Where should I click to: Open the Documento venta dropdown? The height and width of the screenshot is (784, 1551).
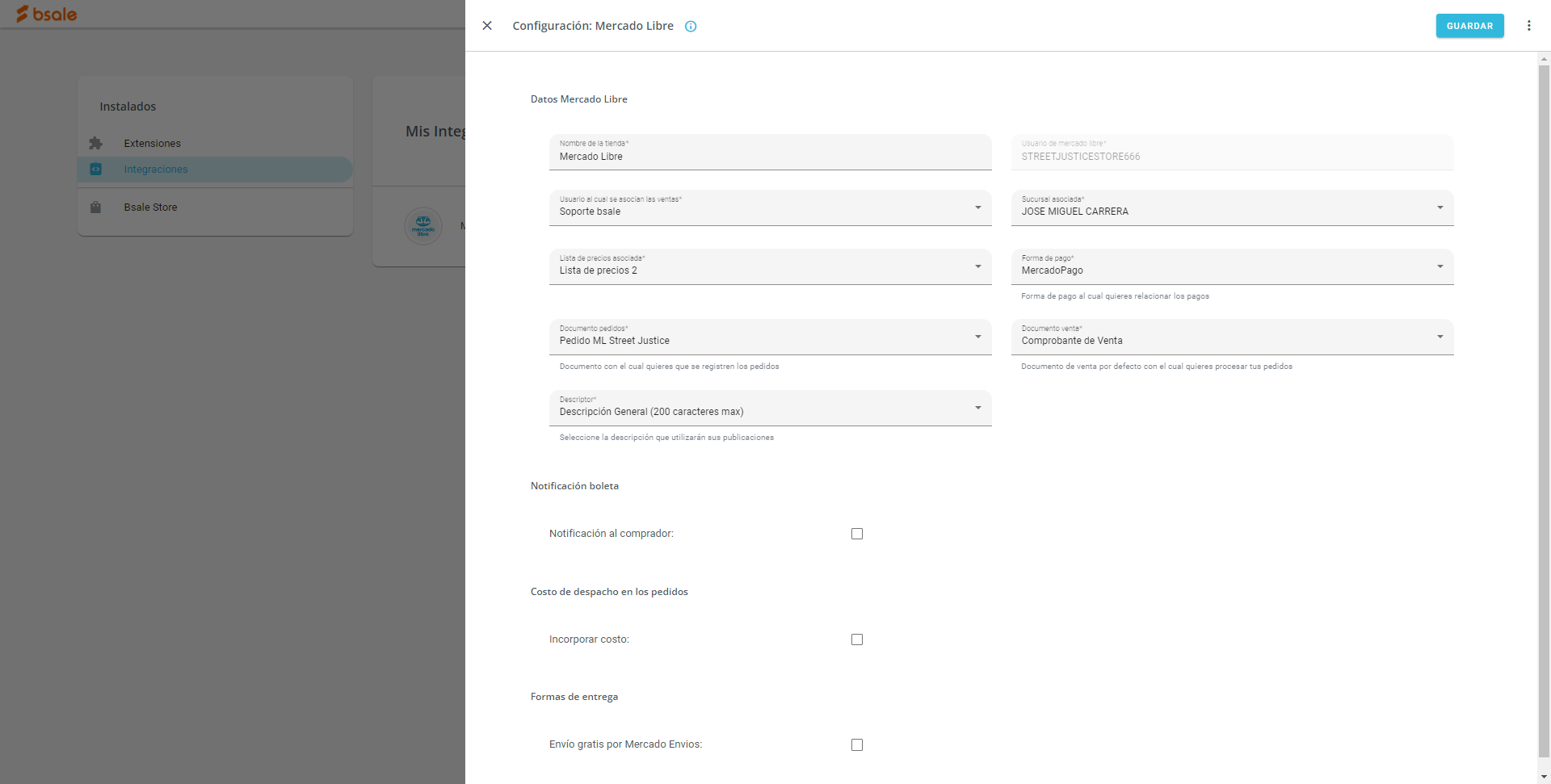coord(1232,337)
